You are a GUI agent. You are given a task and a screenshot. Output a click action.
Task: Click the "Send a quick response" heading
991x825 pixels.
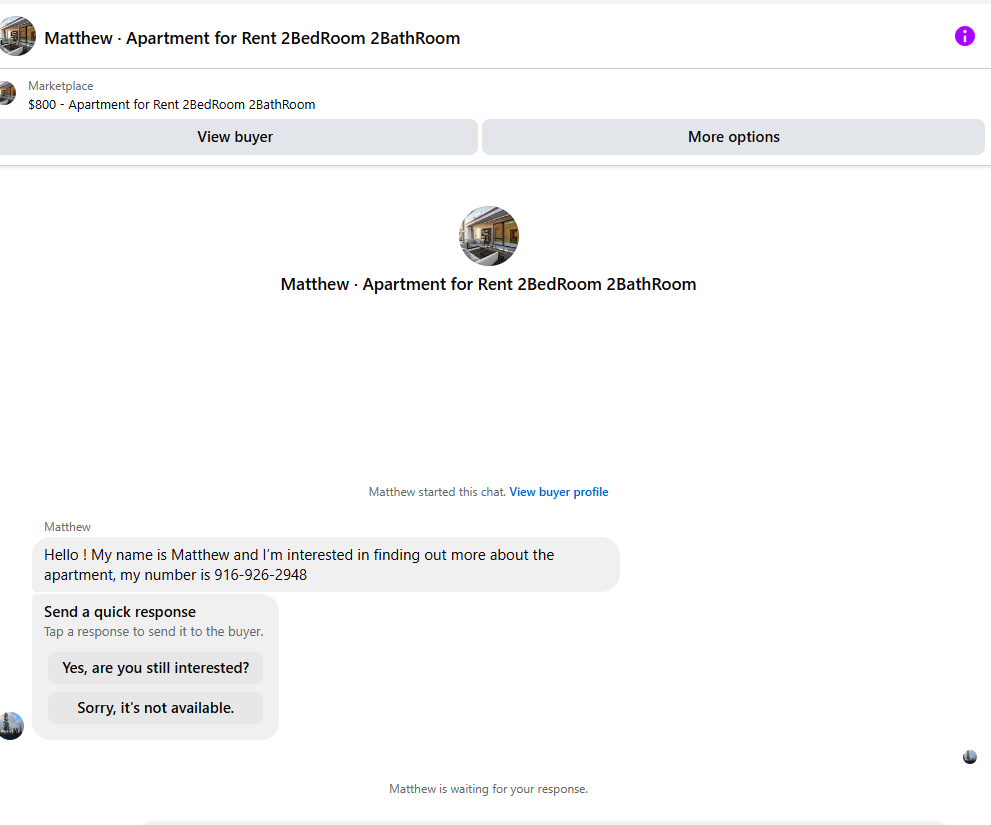pos(120,612)
